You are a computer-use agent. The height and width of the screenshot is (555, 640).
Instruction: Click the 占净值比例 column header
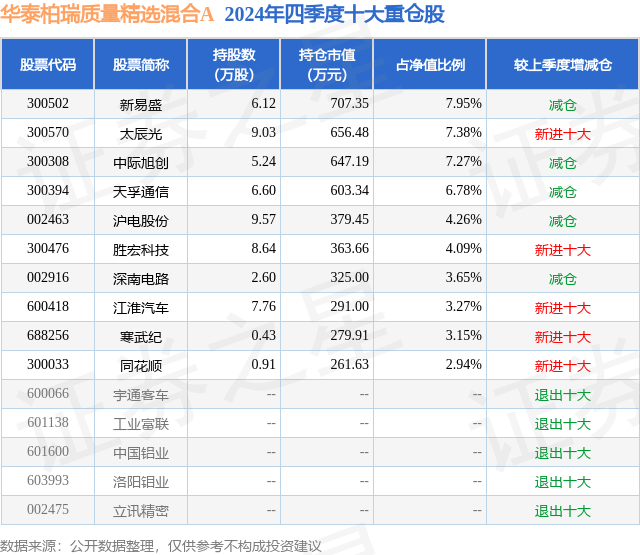pos(430,64)
